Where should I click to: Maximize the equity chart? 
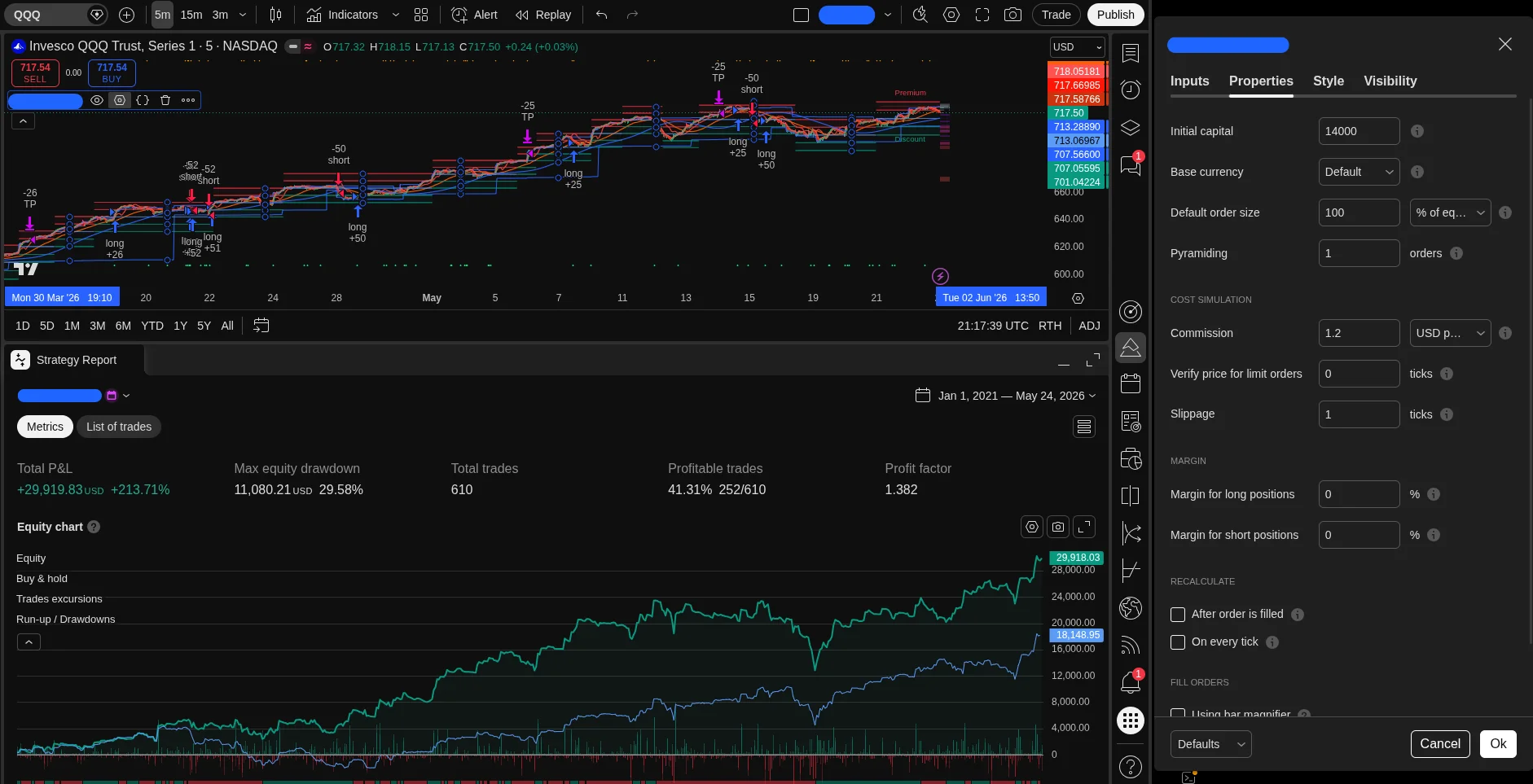[x=1084, y=527]
